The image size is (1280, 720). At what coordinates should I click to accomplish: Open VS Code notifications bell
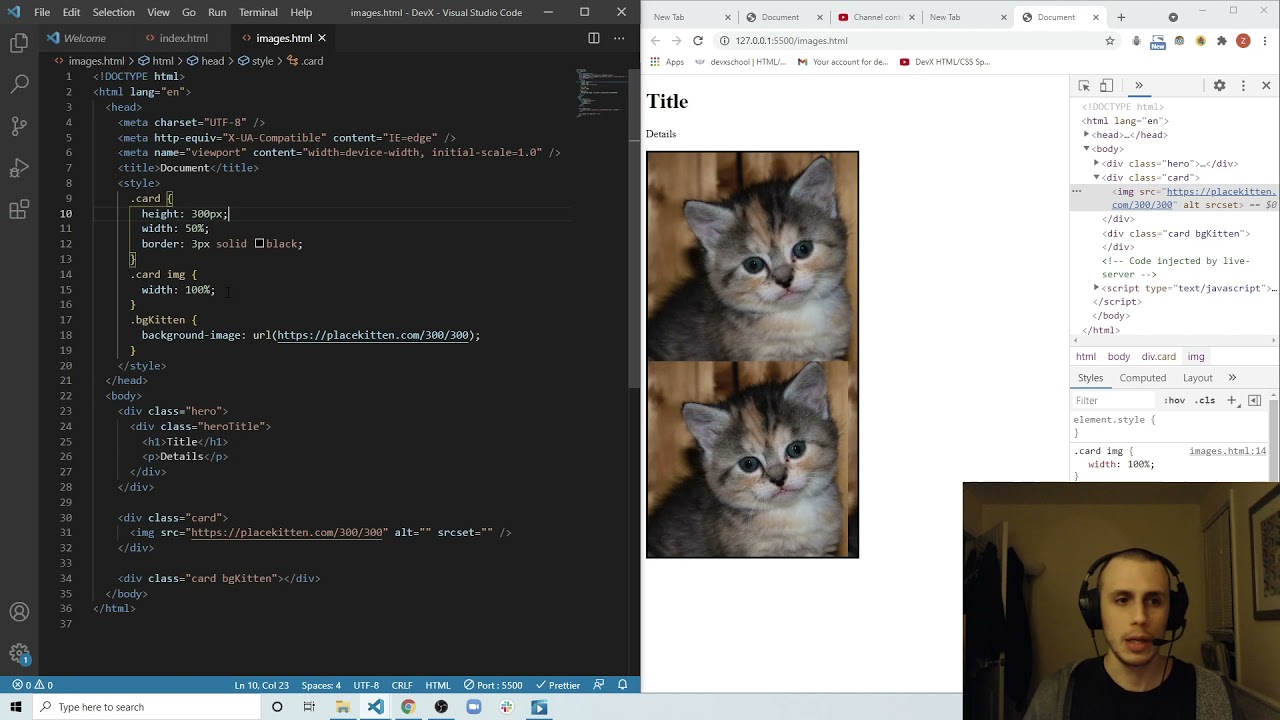coord(622,685)
